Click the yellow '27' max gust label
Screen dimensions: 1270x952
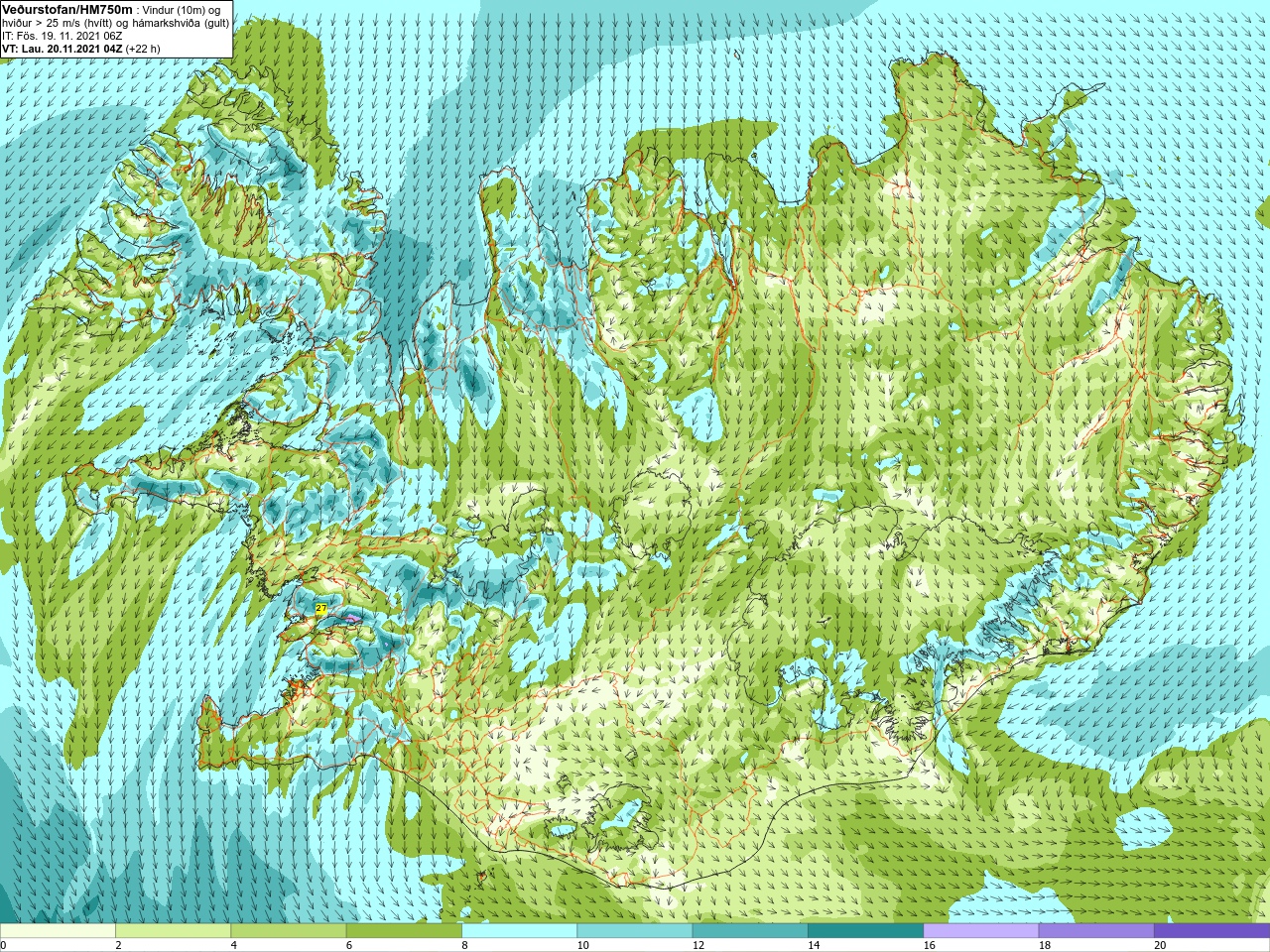pyautogui.click(x=319, y=607)
